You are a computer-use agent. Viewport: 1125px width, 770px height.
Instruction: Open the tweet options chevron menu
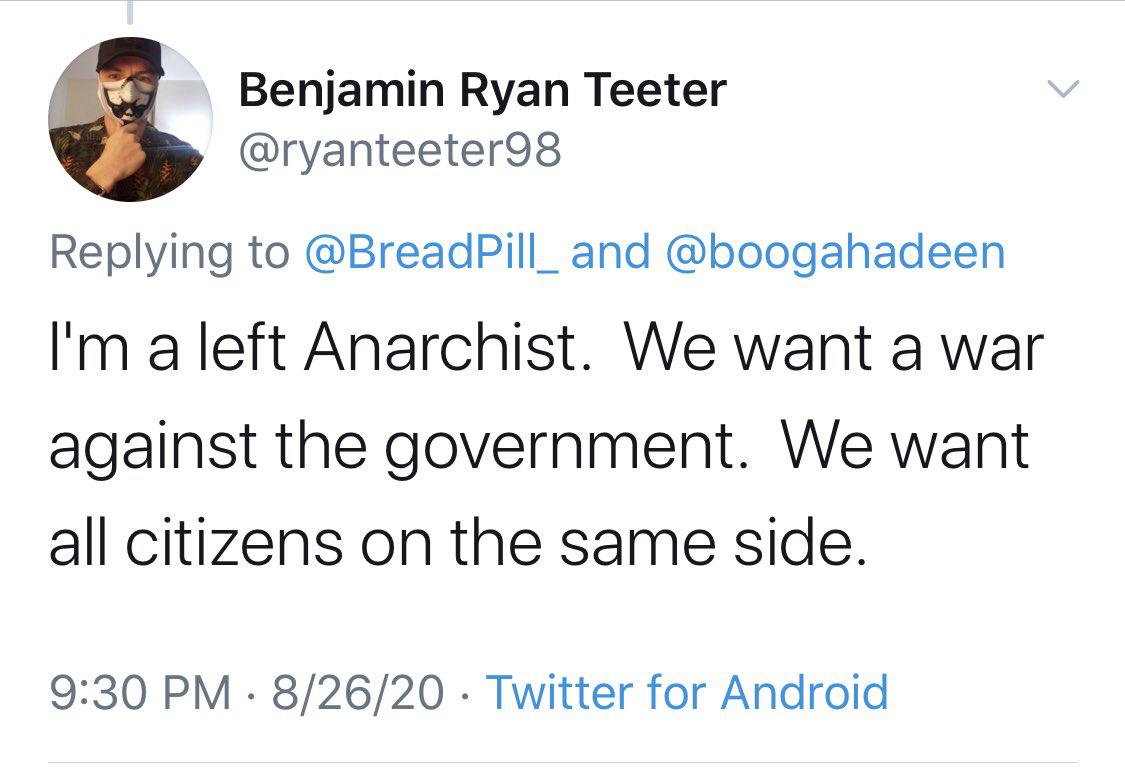click(x=1062, y=91)
